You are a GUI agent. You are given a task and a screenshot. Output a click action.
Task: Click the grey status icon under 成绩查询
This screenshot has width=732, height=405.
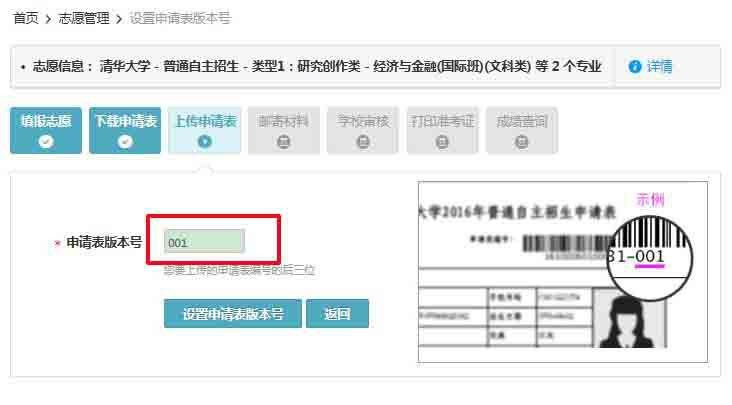(522, 141)
